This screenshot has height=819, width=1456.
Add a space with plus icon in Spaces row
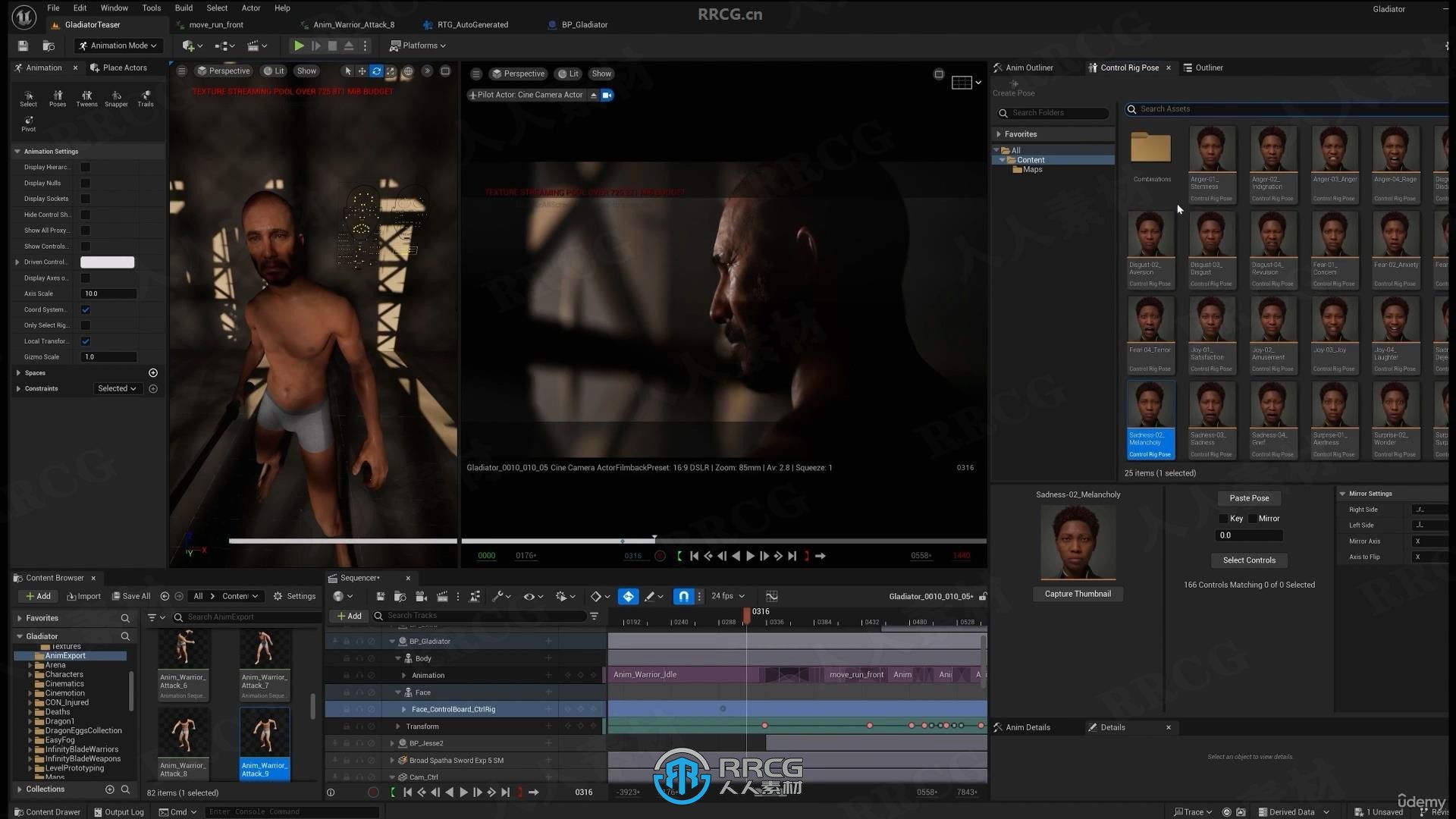coord(153,373)
